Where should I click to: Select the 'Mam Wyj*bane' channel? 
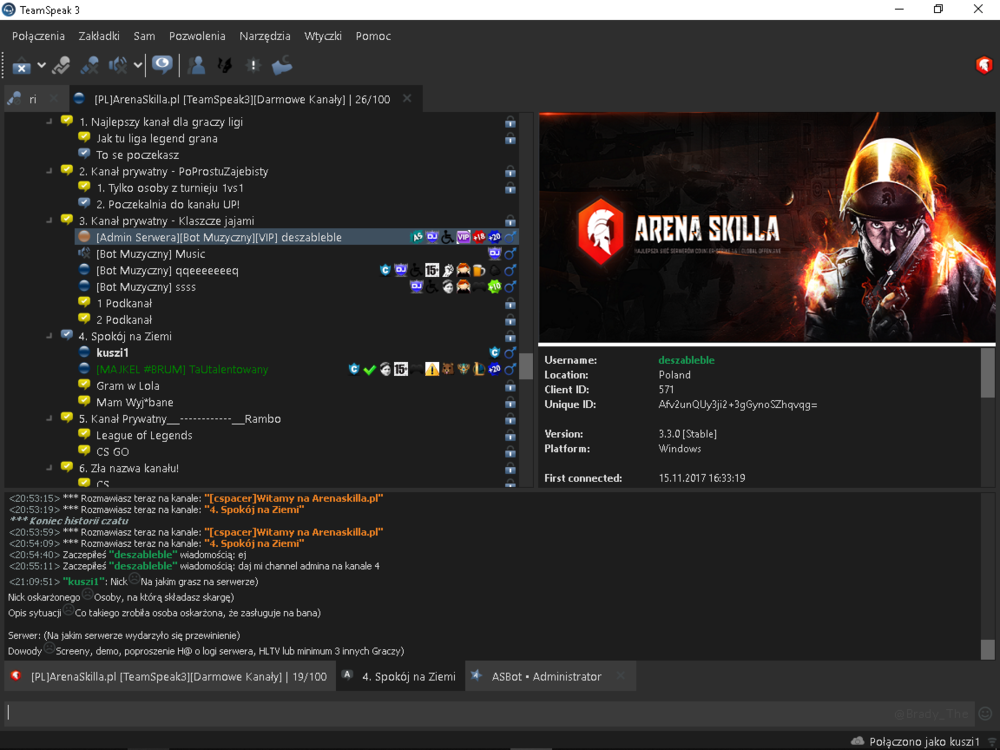point(135,402)
